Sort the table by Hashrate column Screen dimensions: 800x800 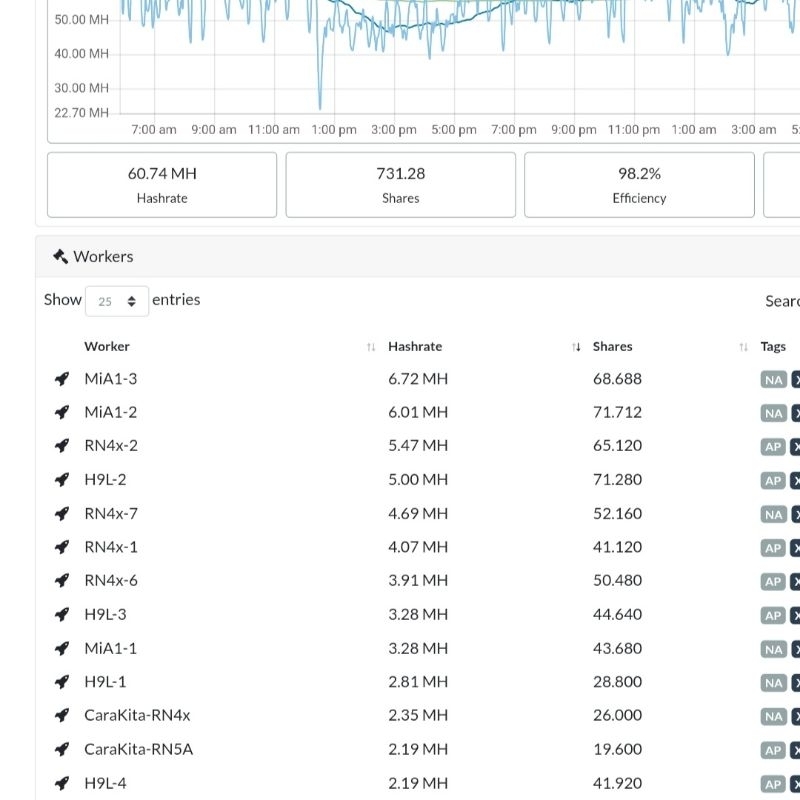coord(415,346)
